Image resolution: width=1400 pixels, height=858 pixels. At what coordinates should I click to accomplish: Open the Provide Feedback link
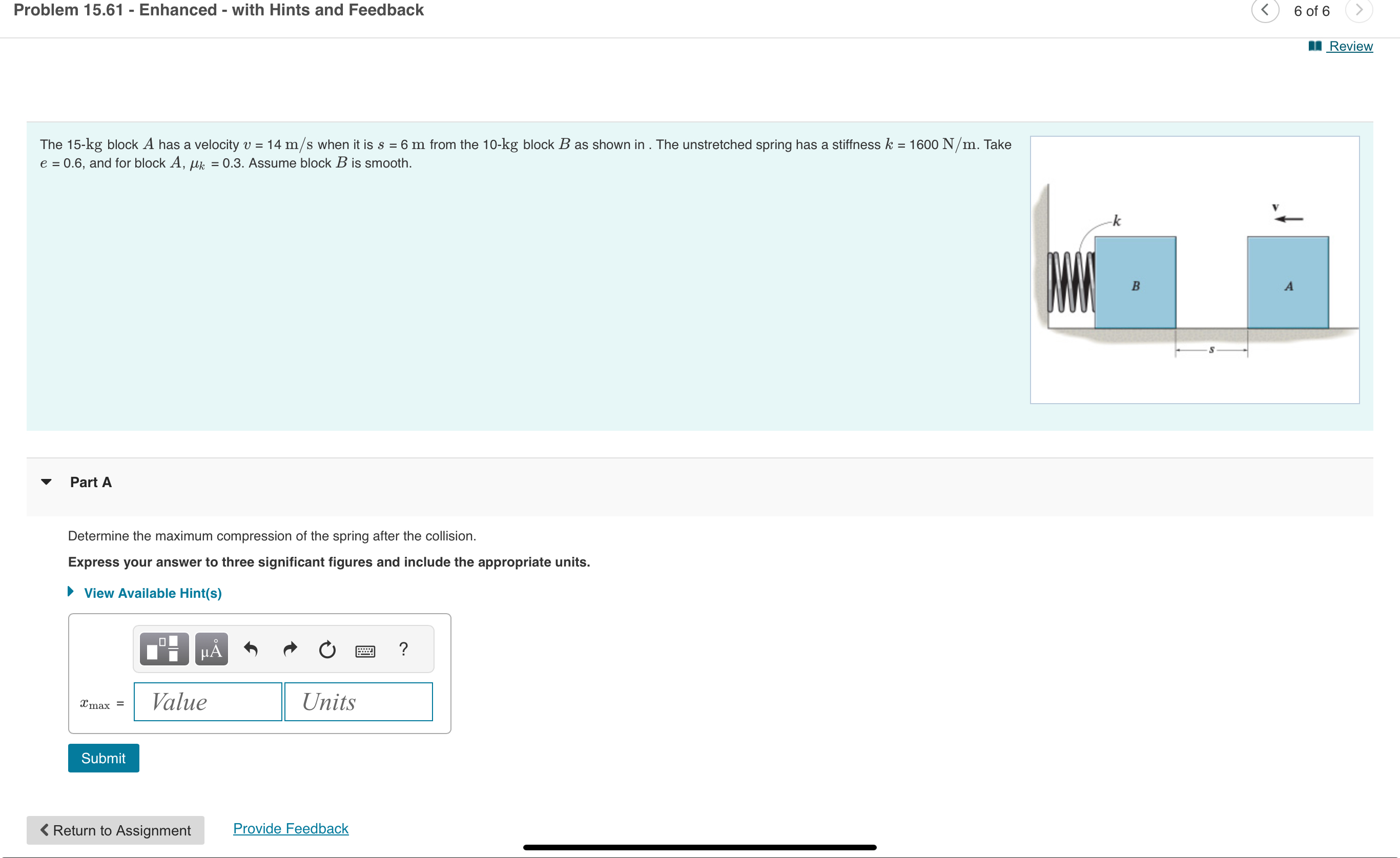291,828
